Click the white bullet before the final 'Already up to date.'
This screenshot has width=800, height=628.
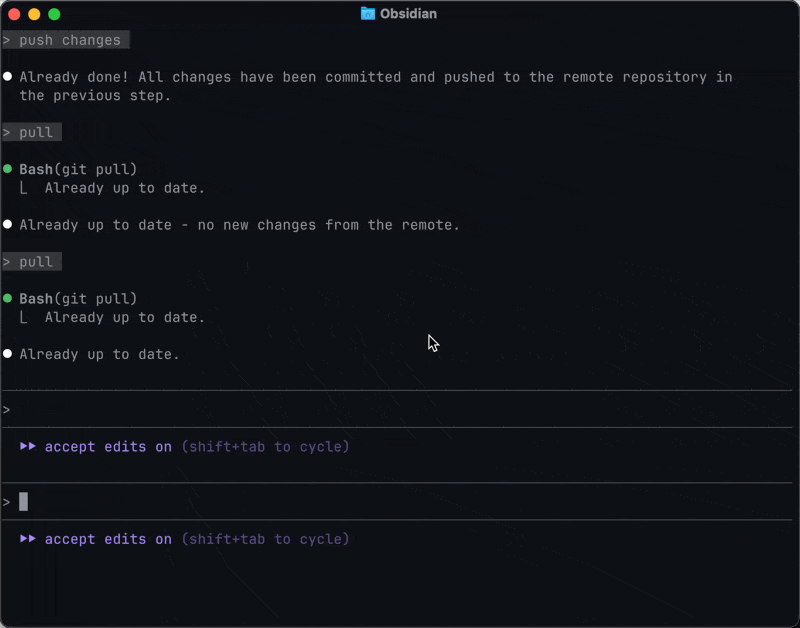click(8, 354)
